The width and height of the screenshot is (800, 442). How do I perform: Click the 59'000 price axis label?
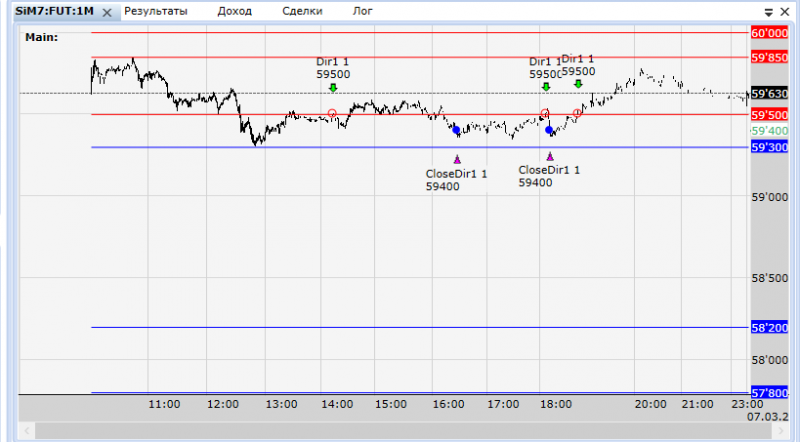point(769,197)
